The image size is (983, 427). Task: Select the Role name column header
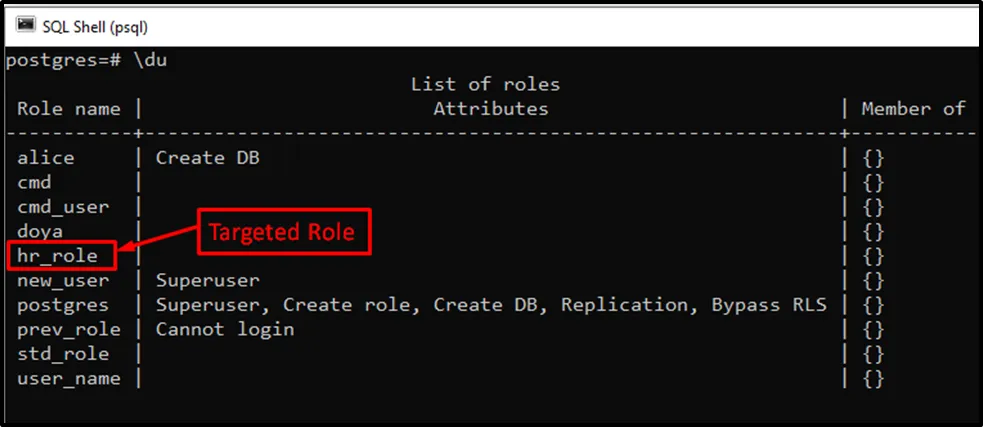(x=69, y=108)
